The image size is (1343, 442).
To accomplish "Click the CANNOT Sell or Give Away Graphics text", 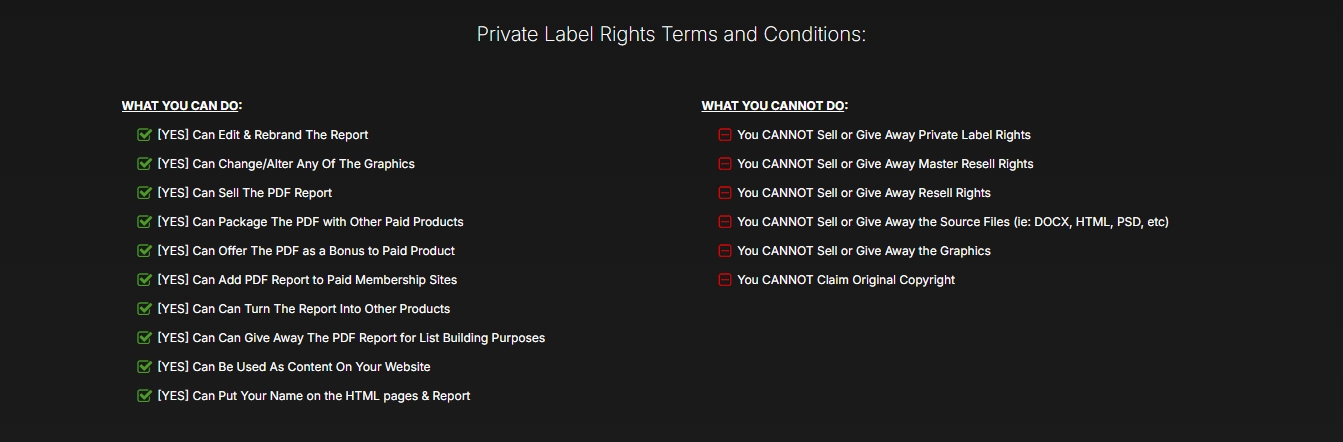I will [x=864, y=251].
